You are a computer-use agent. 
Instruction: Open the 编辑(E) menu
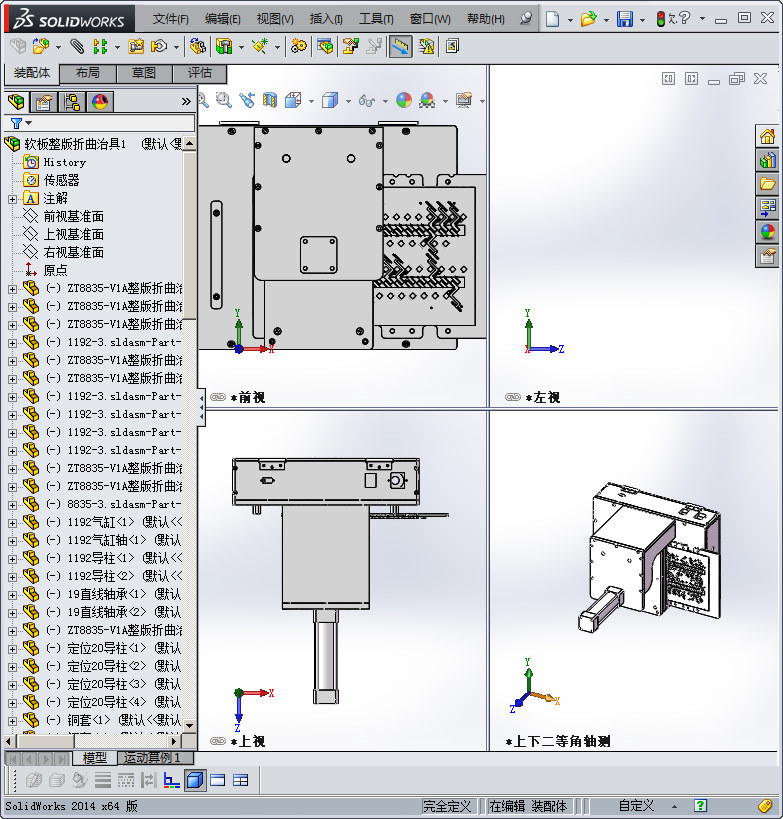coord(223,19)
